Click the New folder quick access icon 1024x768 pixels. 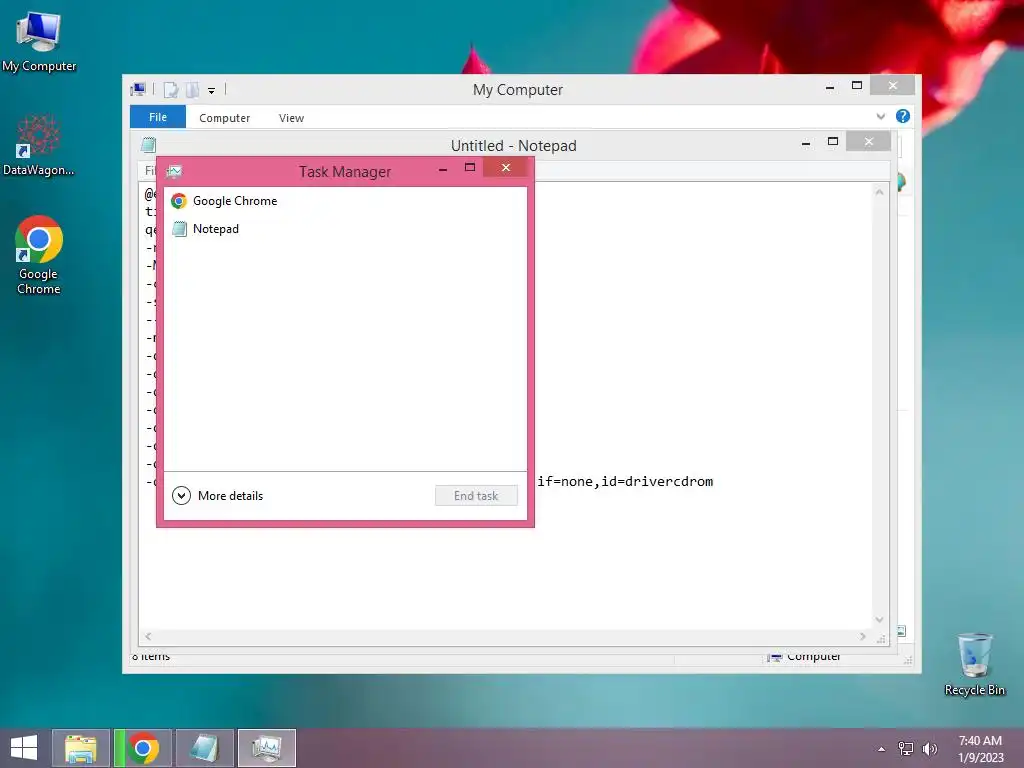pyautogui.click(x=192, y=90)
